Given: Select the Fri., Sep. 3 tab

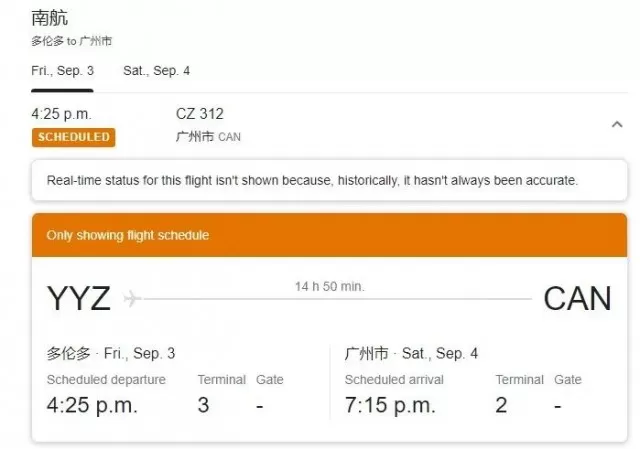Looking at the screenshot, I should [62, 71].
